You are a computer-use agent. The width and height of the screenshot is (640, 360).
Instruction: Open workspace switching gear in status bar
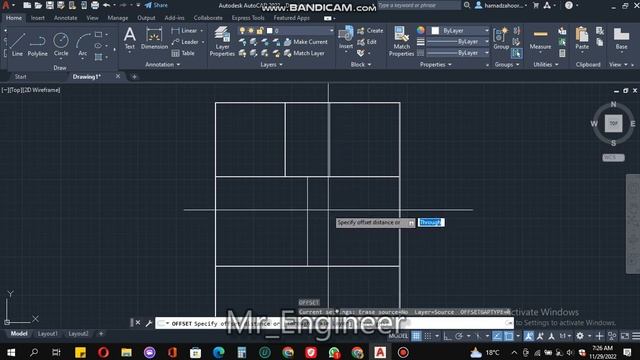point(580,336)
